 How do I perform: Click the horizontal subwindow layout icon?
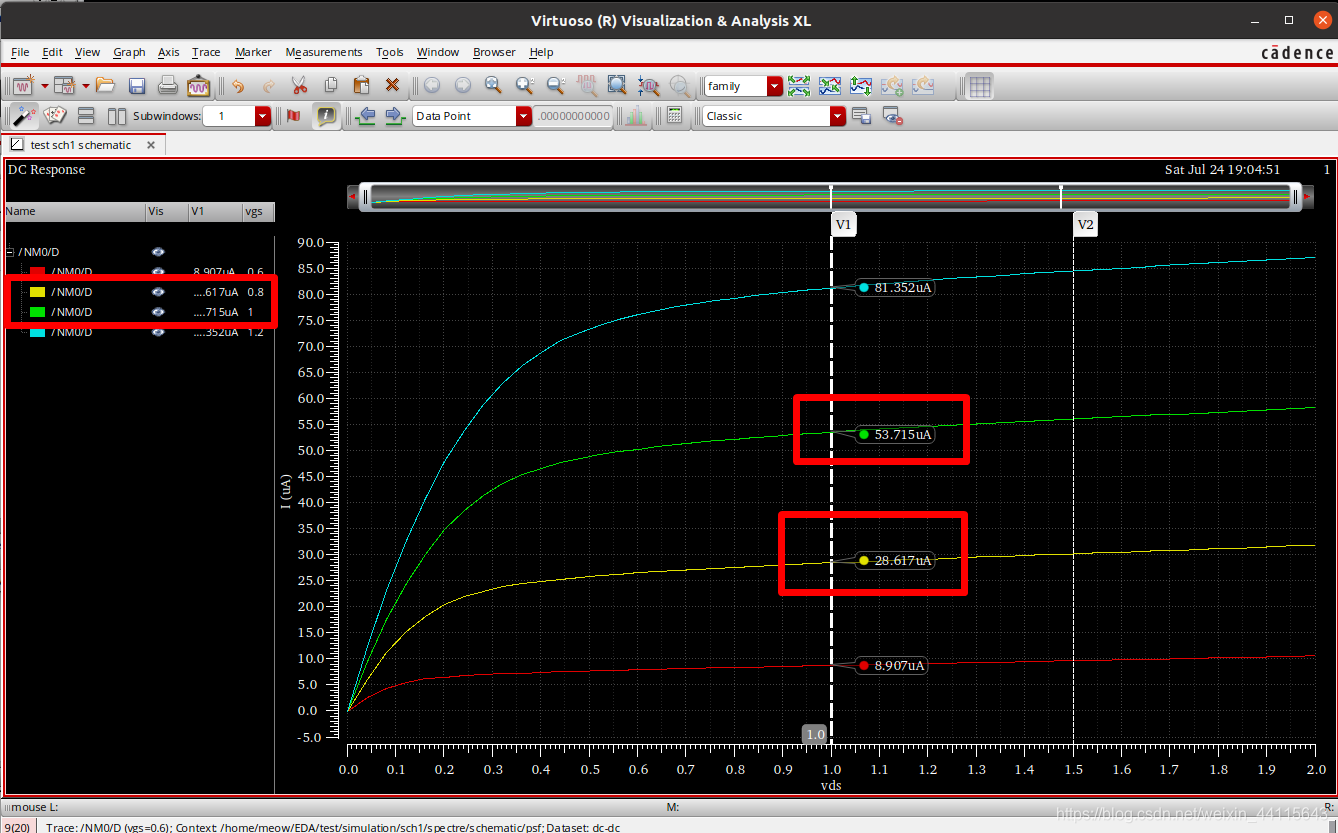tap(86, 116)
